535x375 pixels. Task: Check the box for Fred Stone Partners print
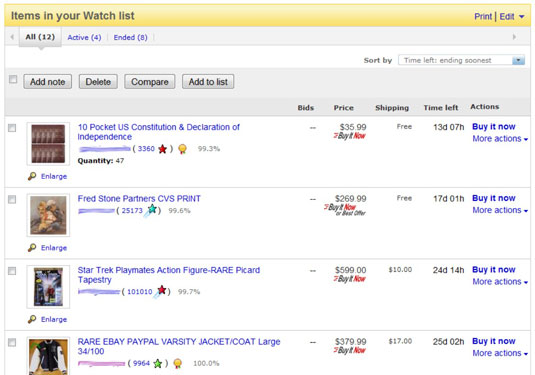pos(12,199)
